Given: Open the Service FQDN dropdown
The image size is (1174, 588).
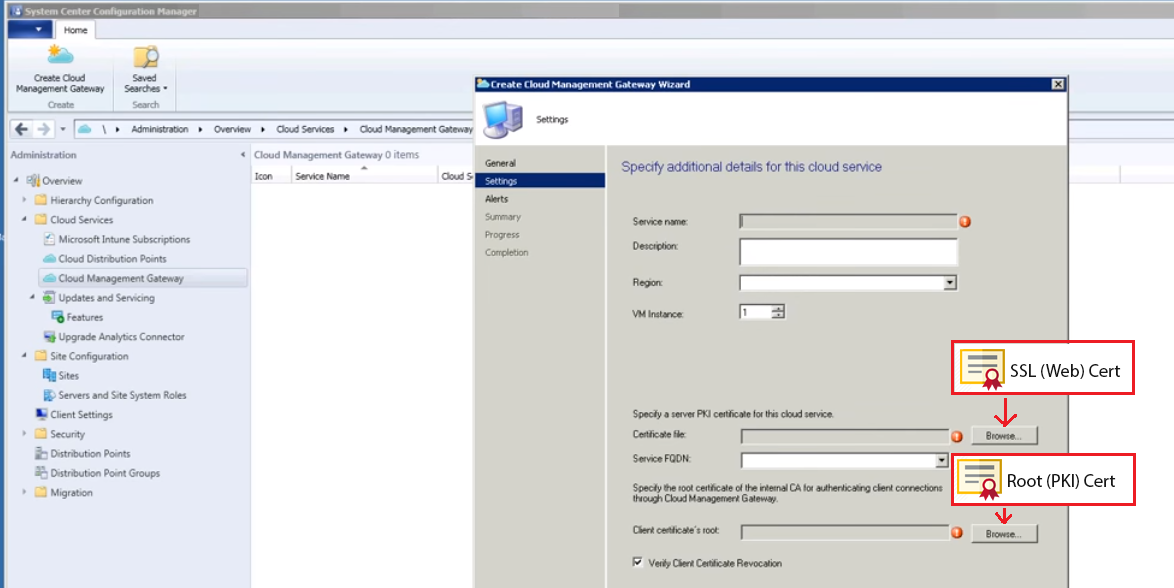Looking at the screenshot, I should click(x=941, y=460).
